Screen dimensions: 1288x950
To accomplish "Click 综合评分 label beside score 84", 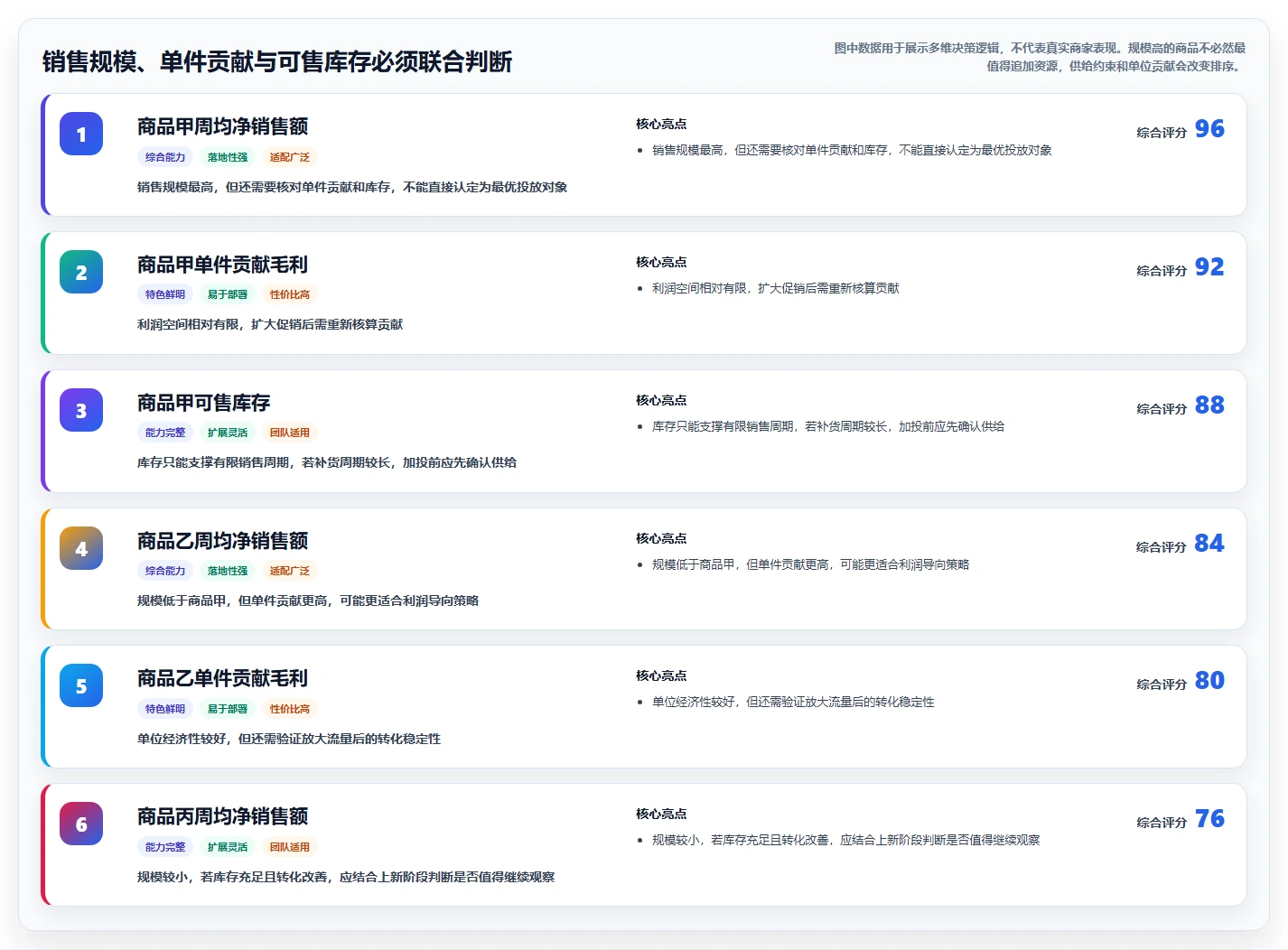I will point(1162,546).
